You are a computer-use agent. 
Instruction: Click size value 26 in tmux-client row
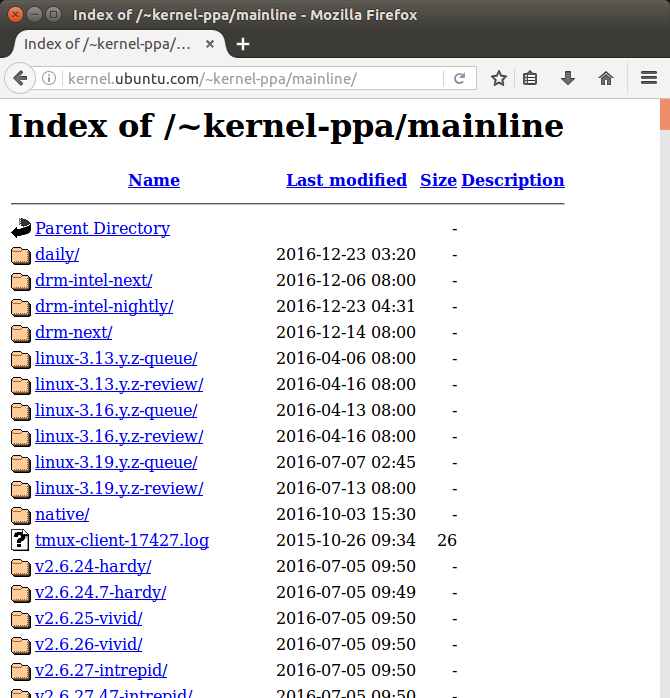point(447,540)
